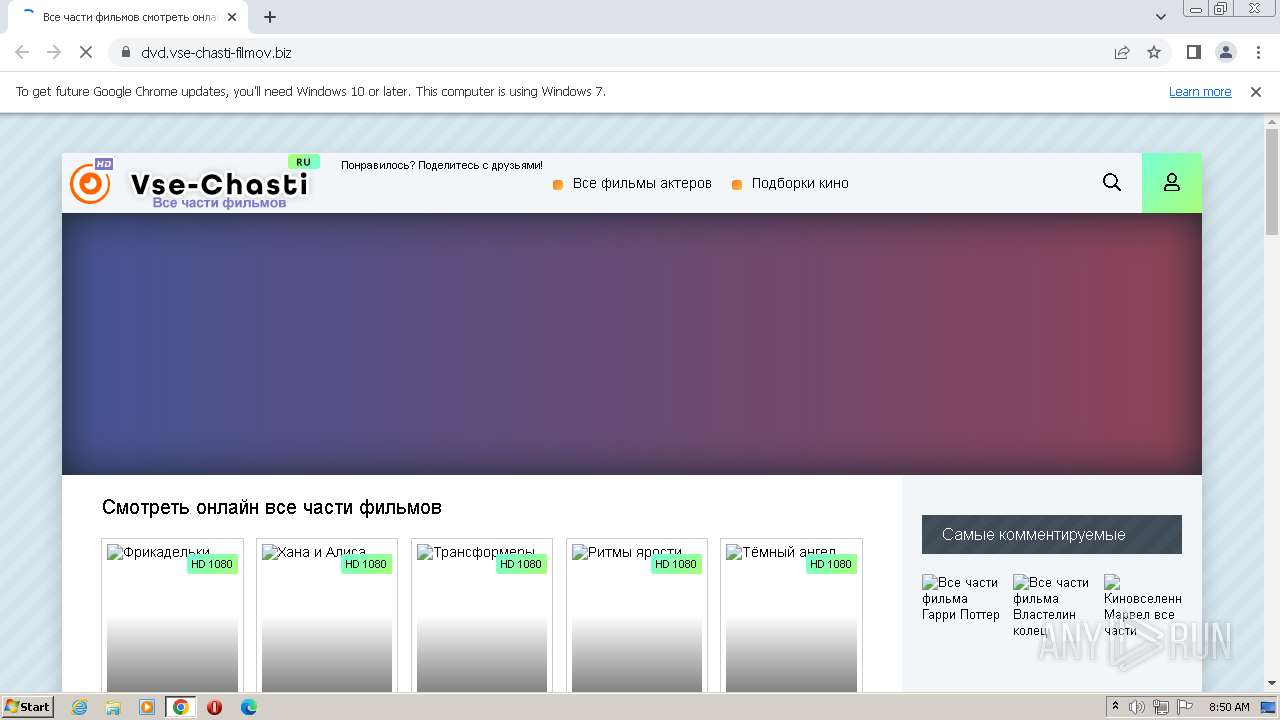The height and width of the screenshot is (720, 1280).
Task: Click 'Понравилось? Поделитесь с друзьями!' text
Action: pyautogui.click(x=442, y=165)
